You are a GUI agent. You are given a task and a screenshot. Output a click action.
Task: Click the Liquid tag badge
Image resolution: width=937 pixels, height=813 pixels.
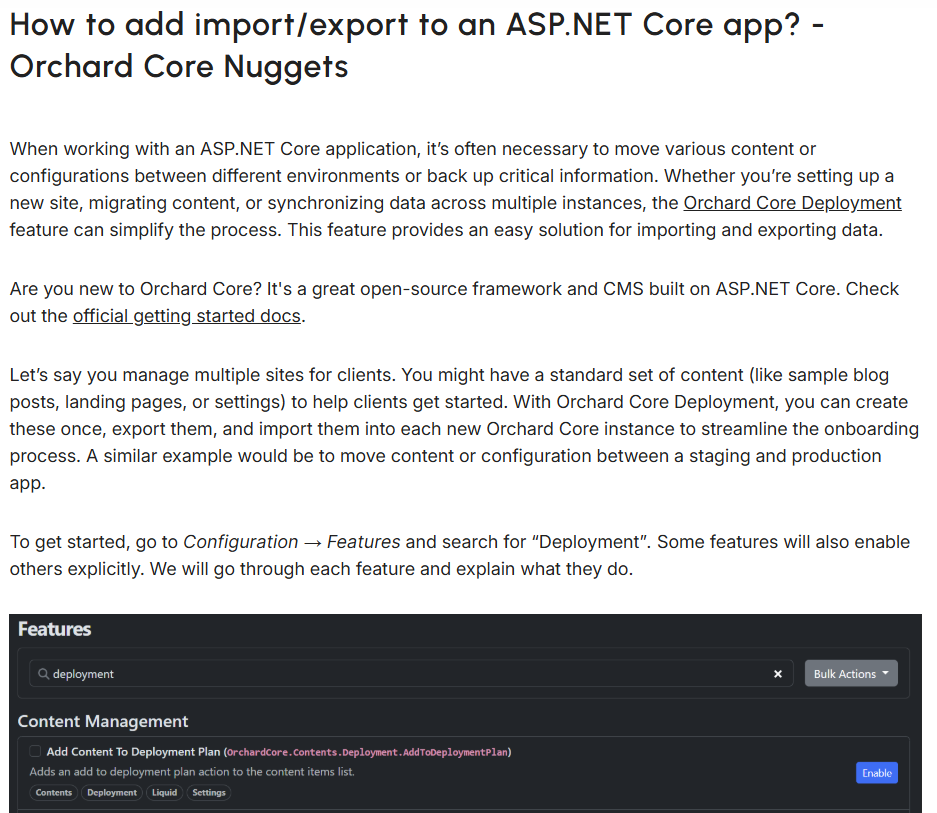coord(164,793)
